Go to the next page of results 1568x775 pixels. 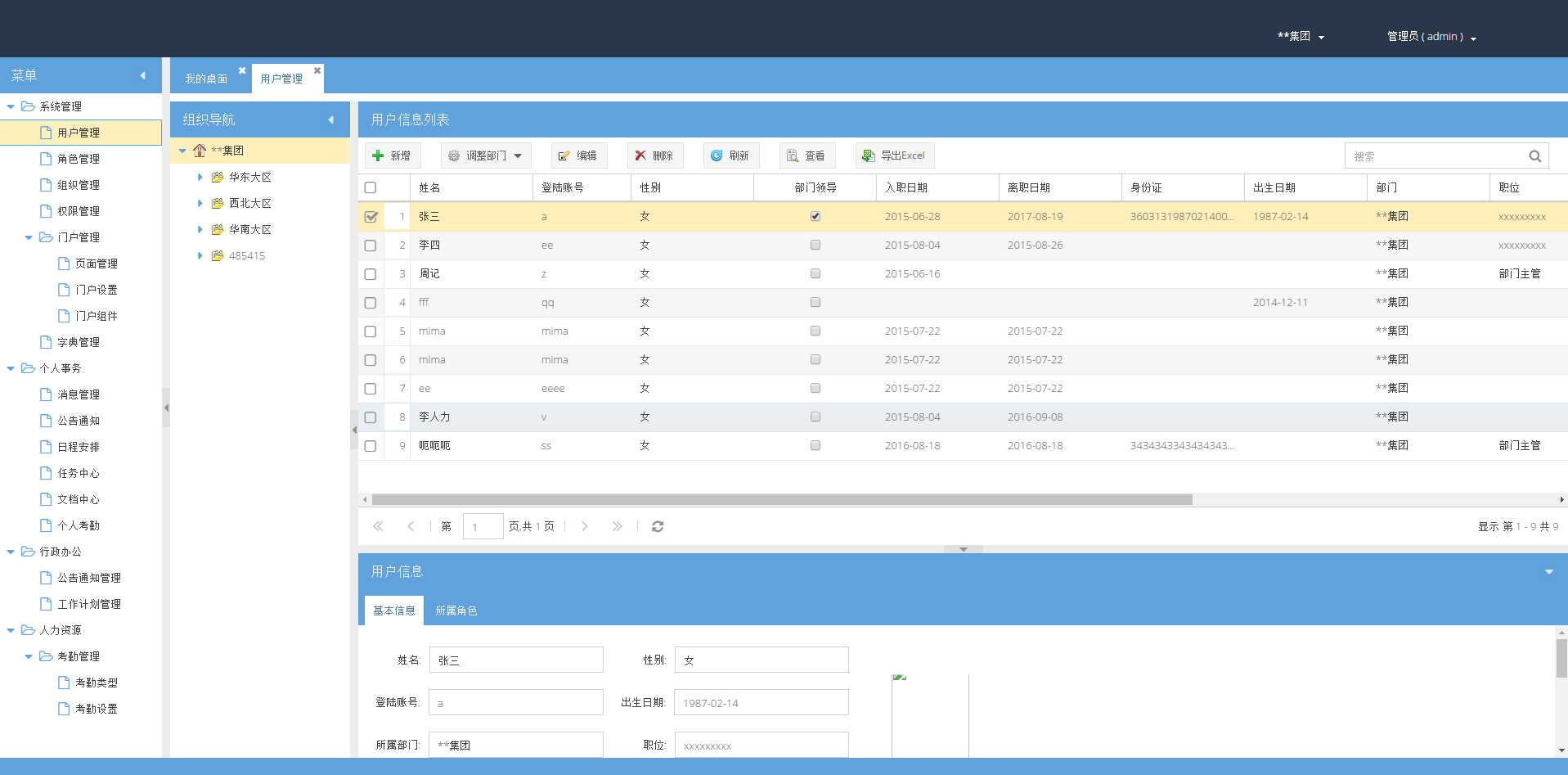pos(585,526)
